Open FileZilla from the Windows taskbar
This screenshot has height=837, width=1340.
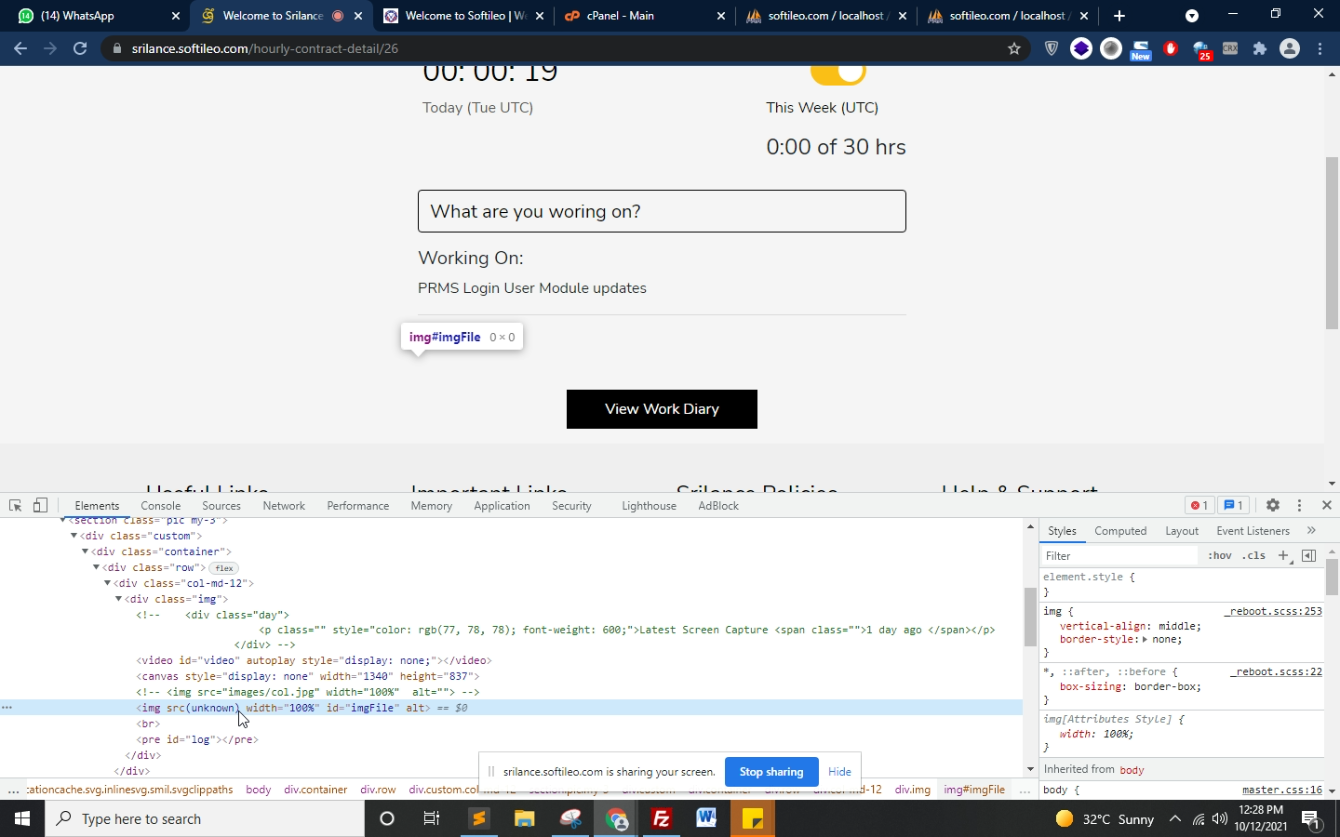pyautogui.click(x=661, y=819)
